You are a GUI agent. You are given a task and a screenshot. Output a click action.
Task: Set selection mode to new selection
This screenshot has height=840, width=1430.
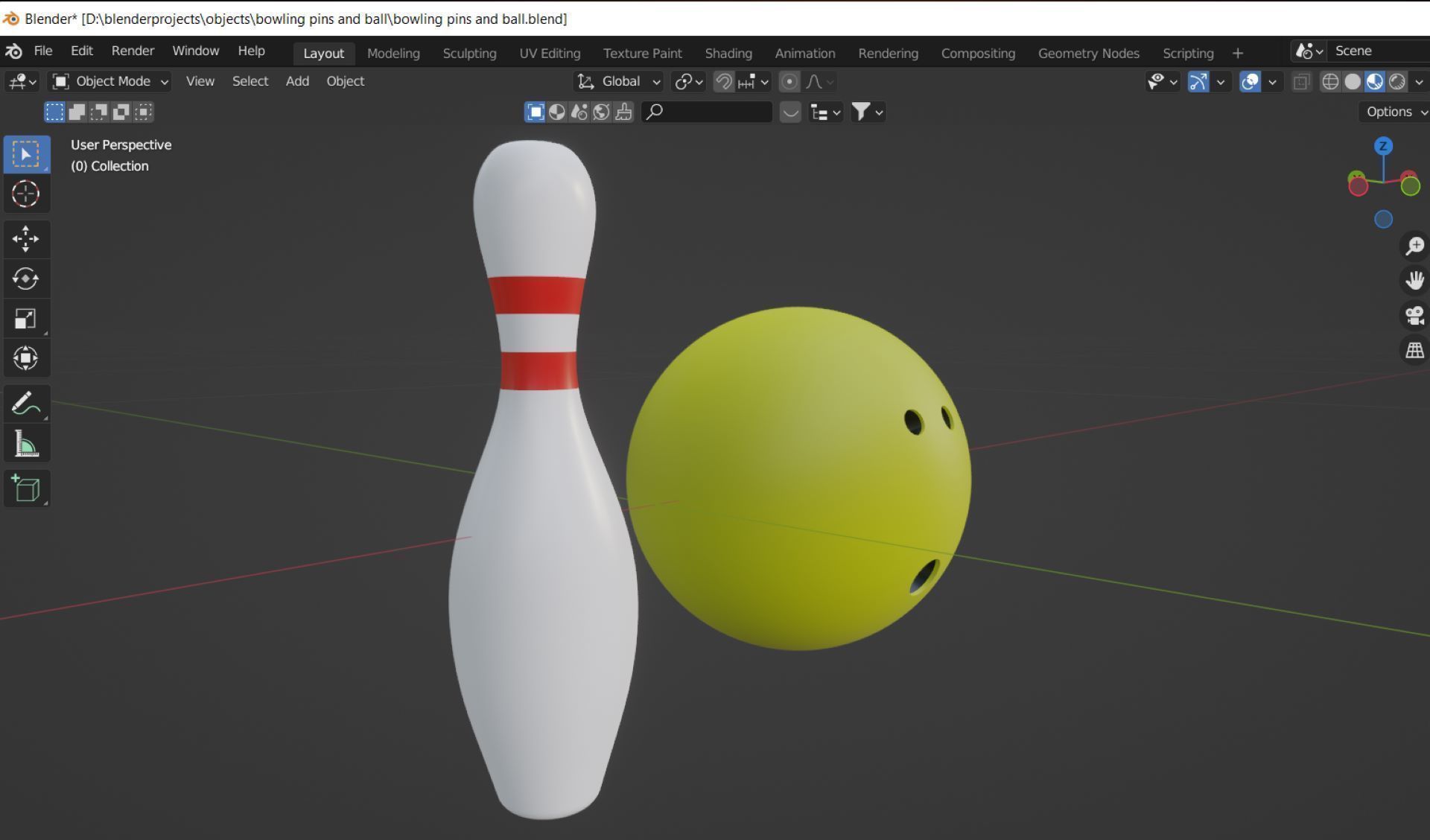click(x=54, y=112)
